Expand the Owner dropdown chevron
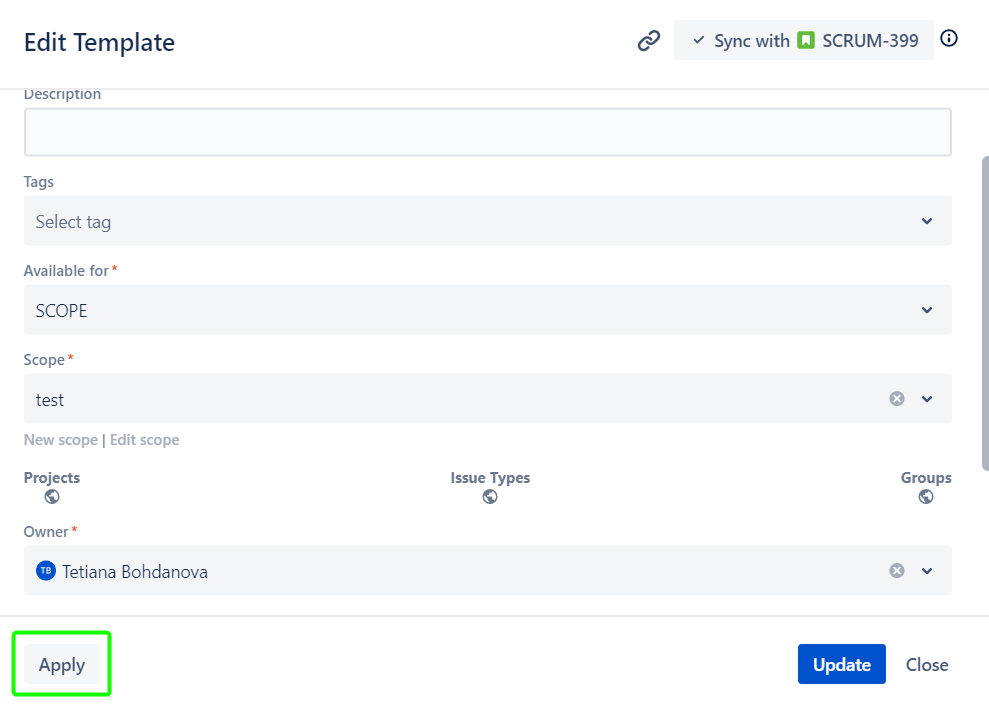 coord(926,571)
